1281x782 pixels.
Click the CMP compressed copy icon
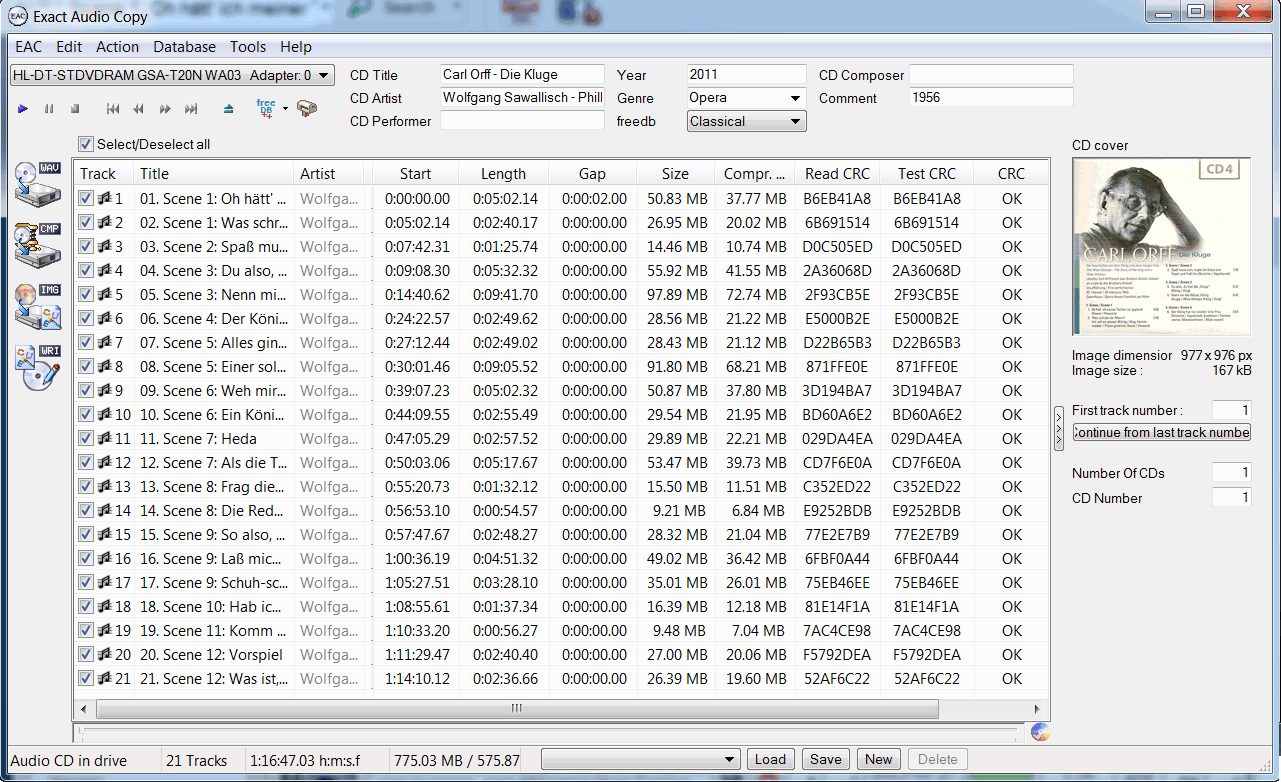click(38, 244)
